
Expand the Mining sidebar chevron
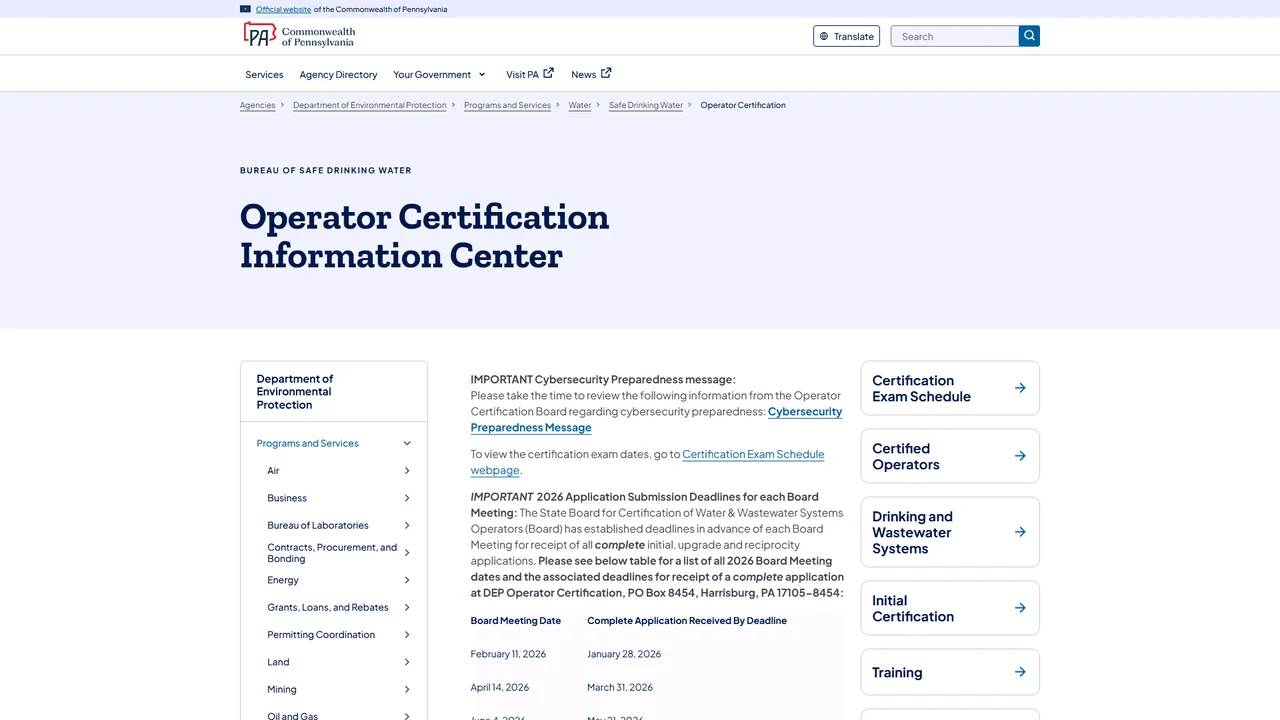pyautogui.click(x=407, y=689)
